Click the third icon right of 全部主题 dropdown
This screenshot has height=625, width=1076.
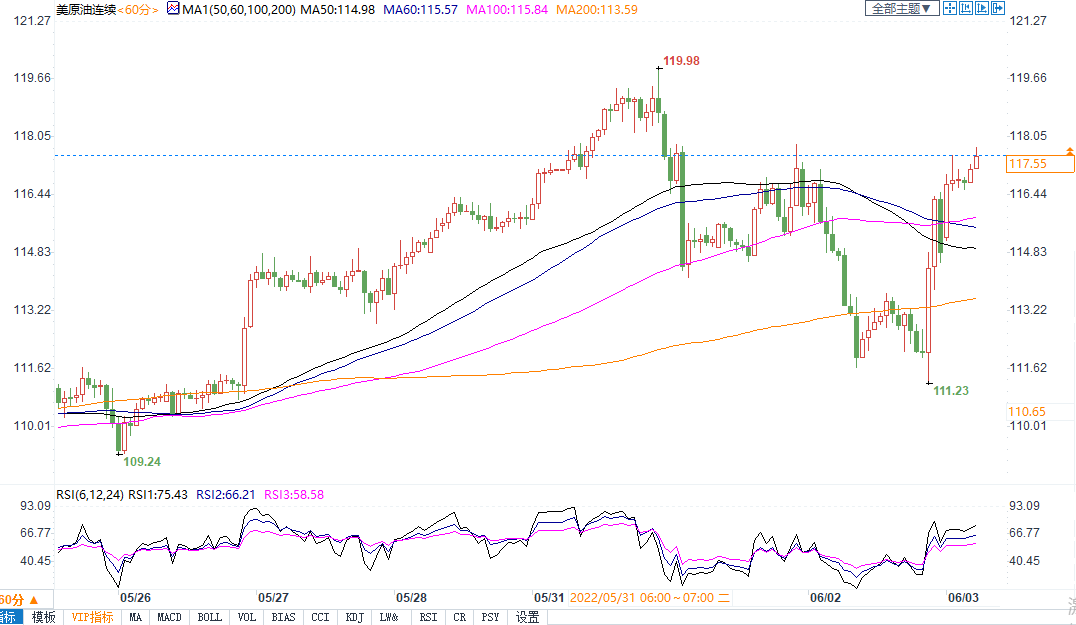(982, 9)
